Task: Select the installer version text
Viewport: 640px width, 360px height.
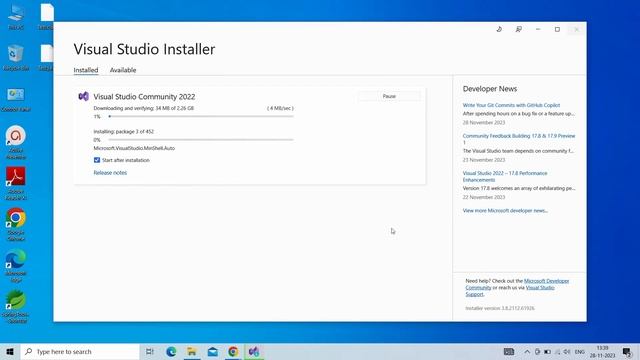Action: 500,308
